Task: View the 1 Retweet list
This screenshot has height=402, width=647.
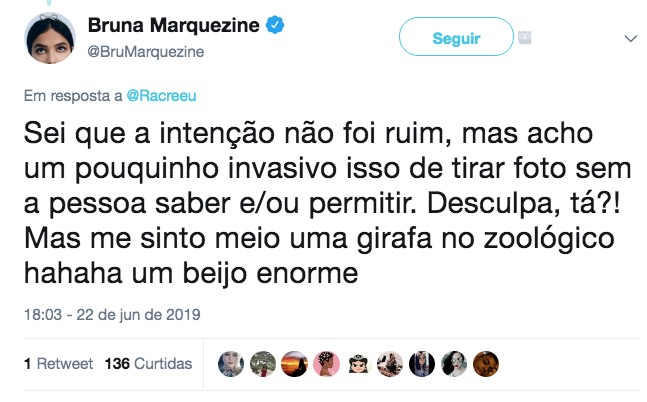Action: click(59, 364)
